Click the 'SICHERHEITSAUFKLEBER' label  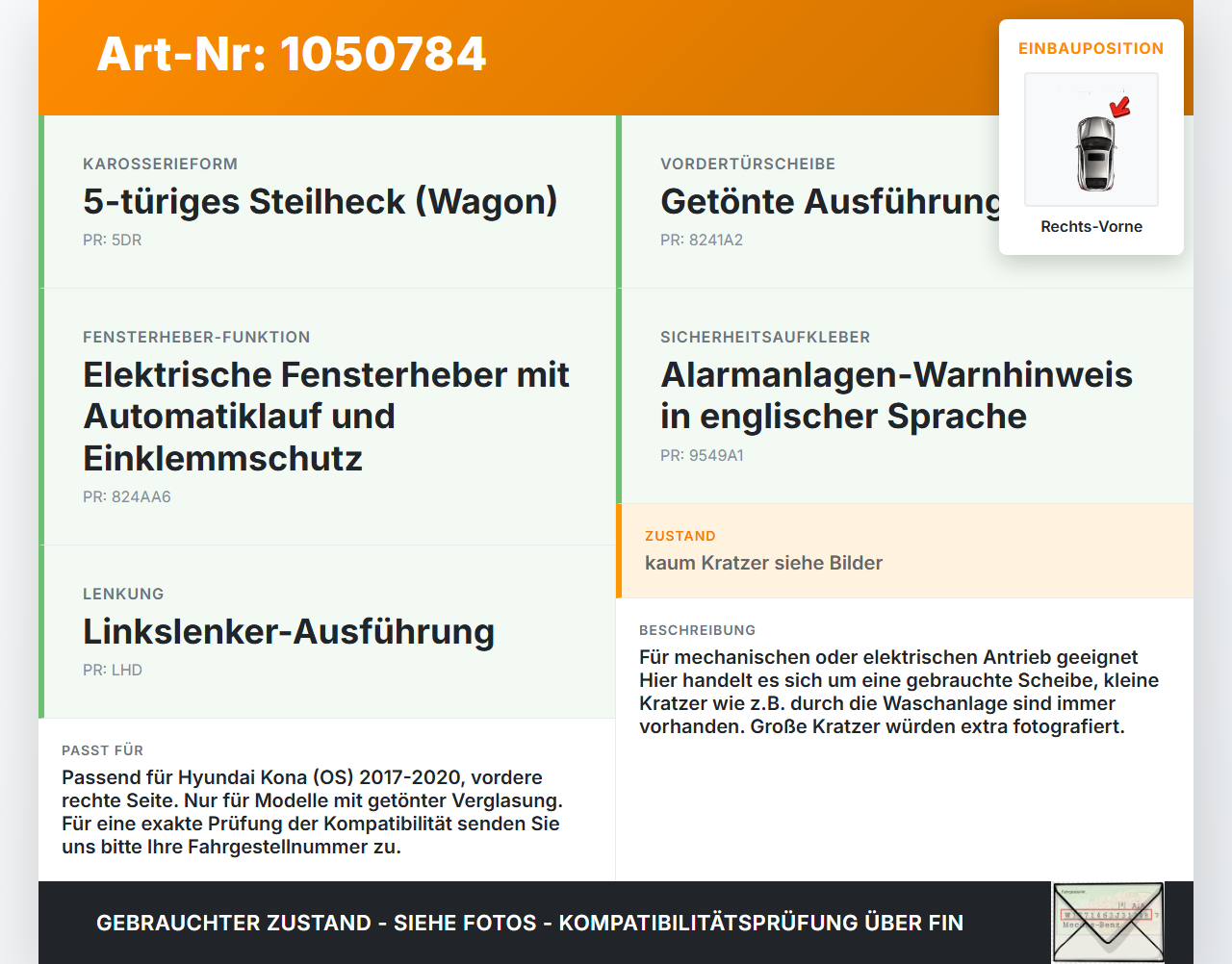(765, 337)
